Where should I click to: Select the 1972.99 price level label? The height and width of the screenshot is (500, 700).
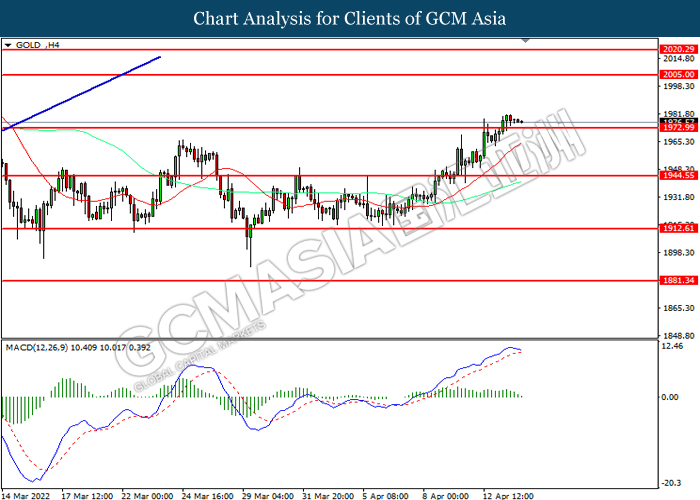coord(678,128)
